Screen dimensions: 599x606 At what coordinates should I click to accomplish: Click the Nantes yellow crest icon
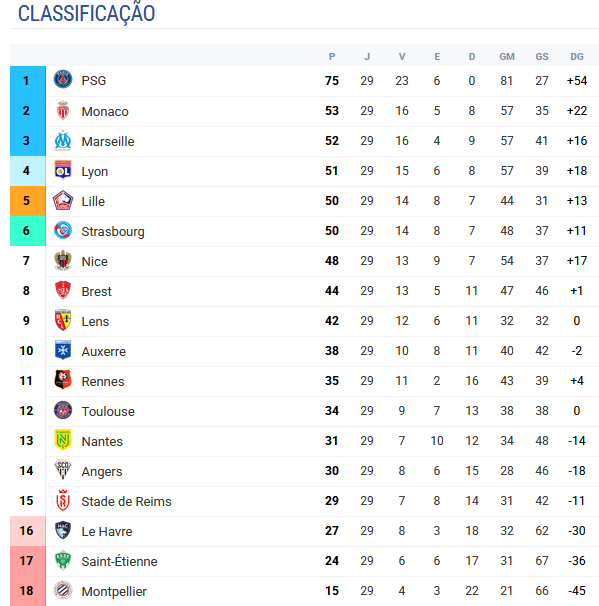(63, 440)
